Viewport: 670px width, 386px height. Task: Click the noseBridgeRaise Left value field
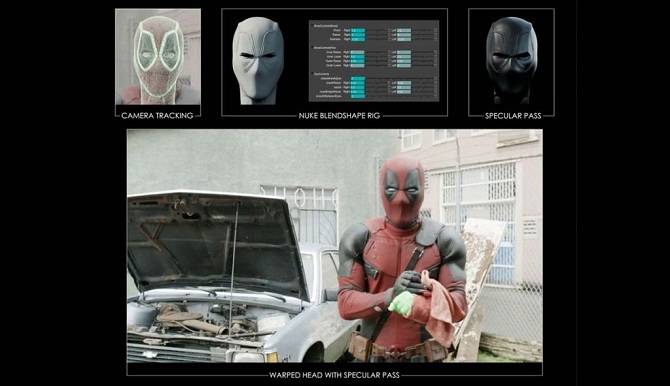[x=404, y=92]
